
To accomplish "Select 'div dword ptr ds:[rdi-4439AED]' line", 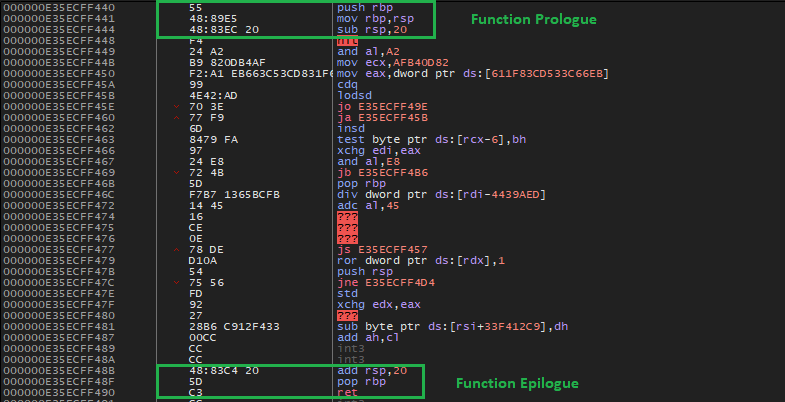I will tap(442, 194).
